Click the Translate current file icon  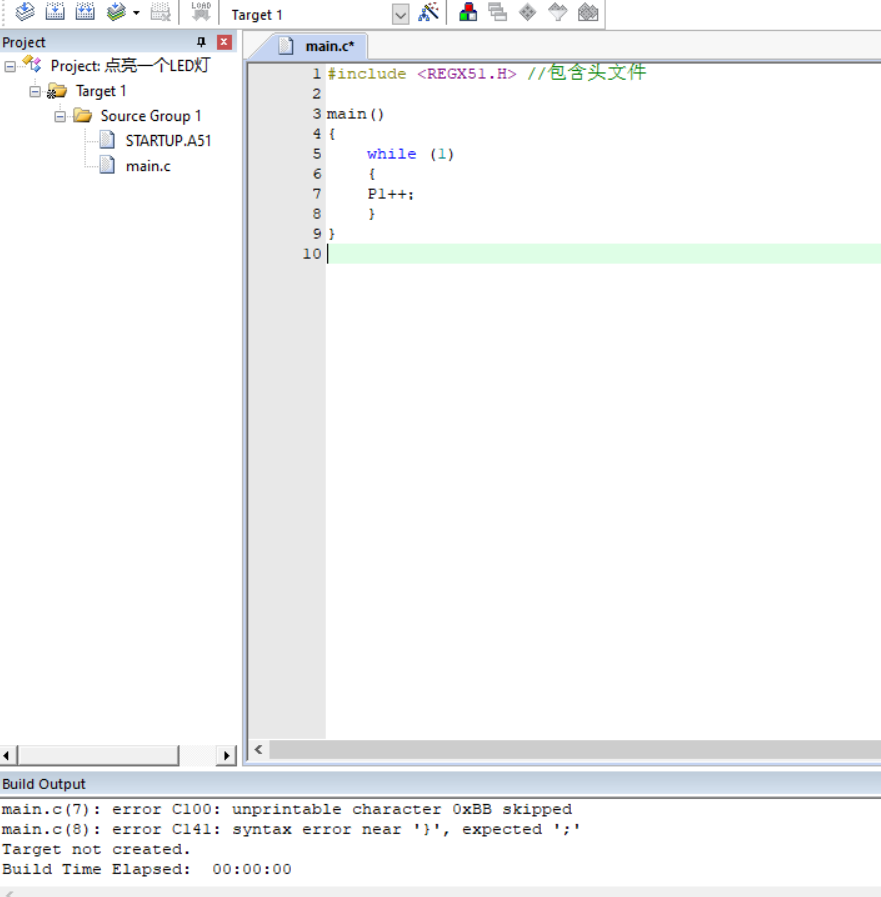pyautogui.click(x=25, y=12)
